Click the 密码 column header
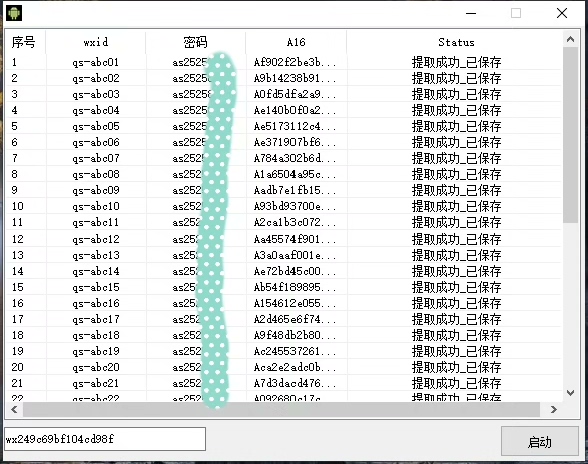This screenshot has width=588, height=464. (x=195, y=42)
